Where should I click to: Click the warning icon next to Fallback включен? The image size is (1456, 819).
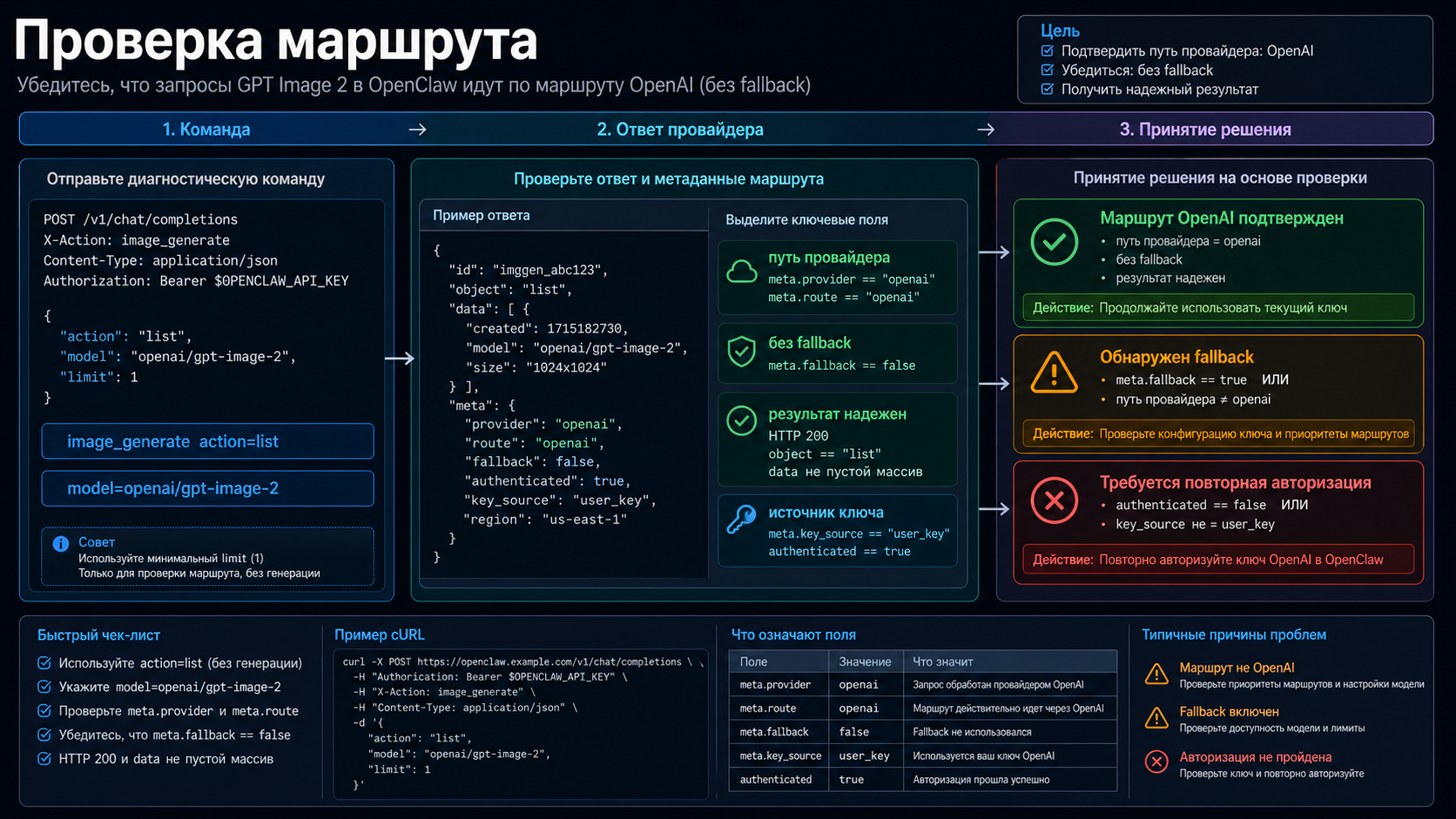(1156, 718)
